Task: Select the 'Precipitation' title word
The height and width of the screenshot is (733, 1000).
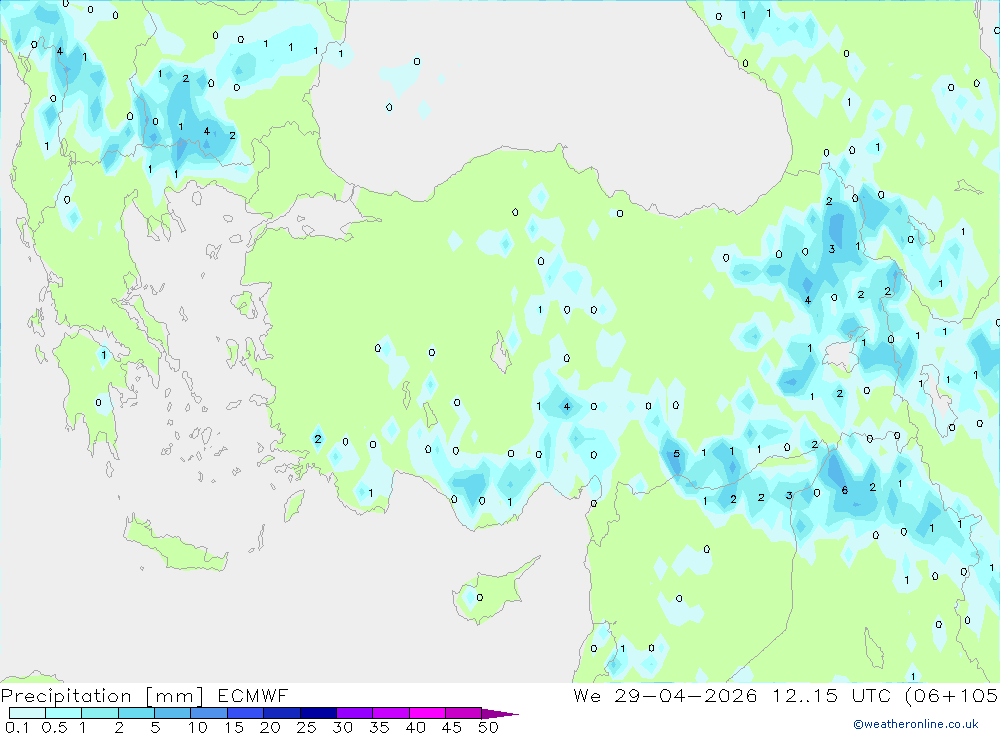Action: tap(66, 696)
